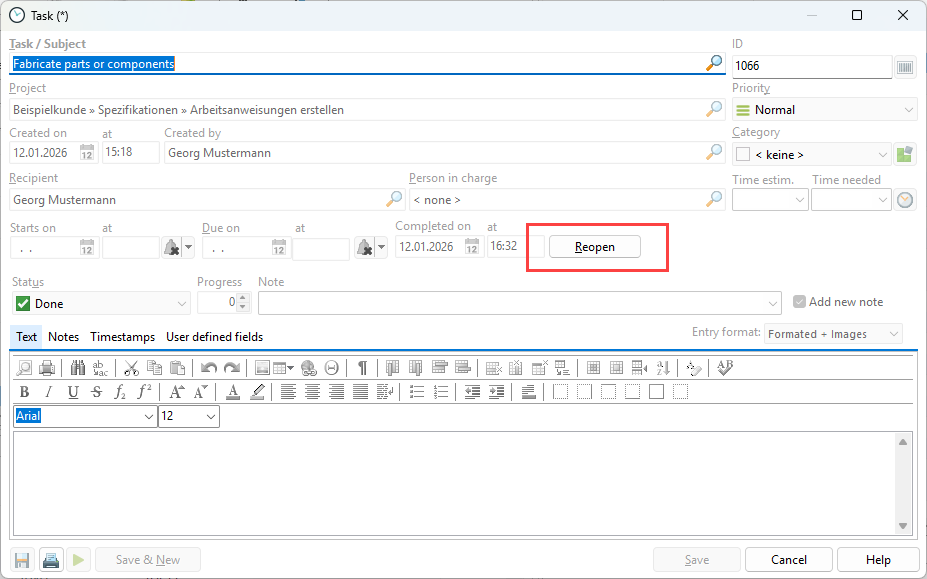Click the font color icon

click(233, 392)
